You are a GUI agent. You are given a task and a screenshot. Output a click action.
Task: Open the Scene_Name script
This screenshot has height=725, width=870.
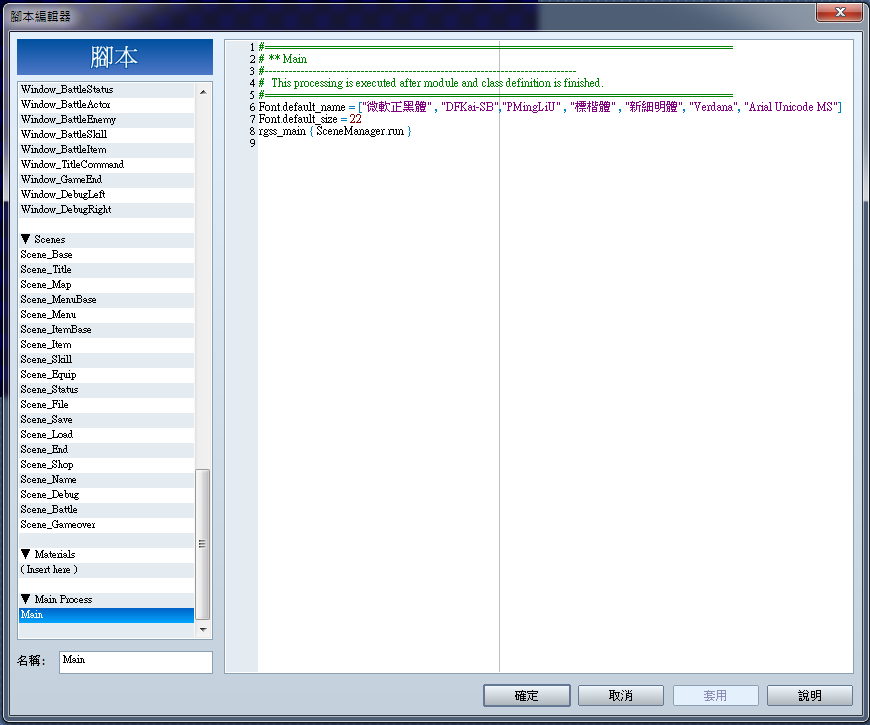point(107,479)
